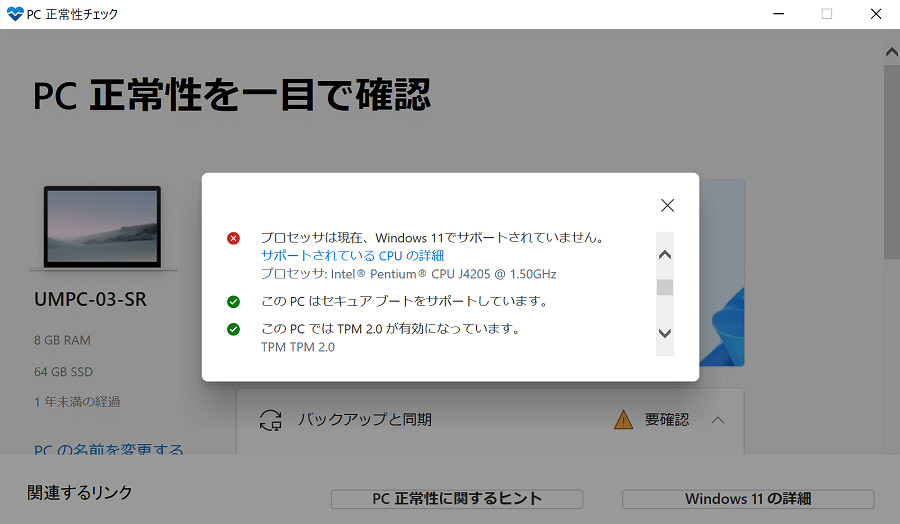Click the 関連するリンク heading
Image resolution: width=900 pixels, height=524 pixels.
click(80, 492)
